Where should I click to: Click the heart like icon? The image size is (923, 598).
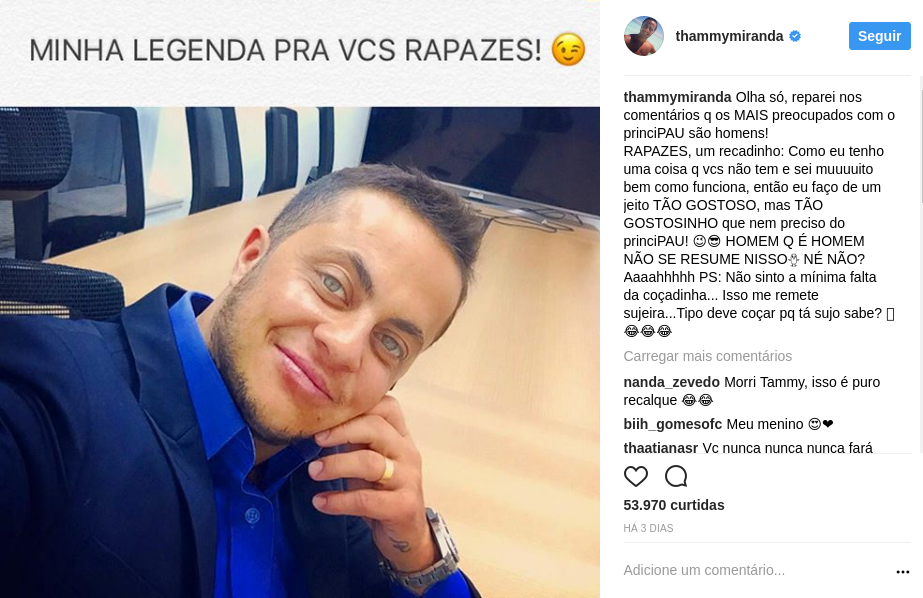pyautogui.click(x=636, y=476)
